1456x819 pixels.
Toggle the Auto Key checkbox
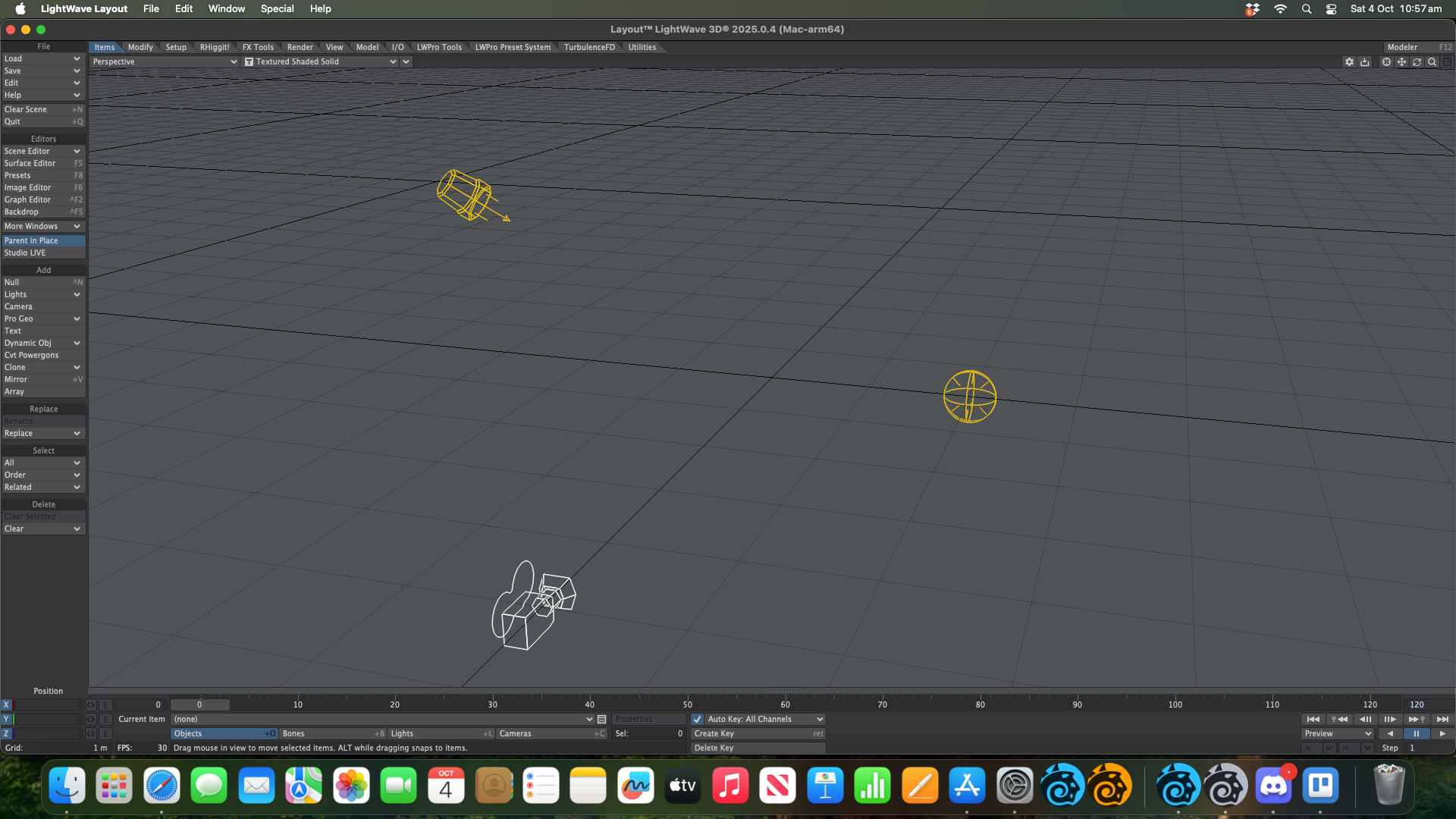click(697, 719)
